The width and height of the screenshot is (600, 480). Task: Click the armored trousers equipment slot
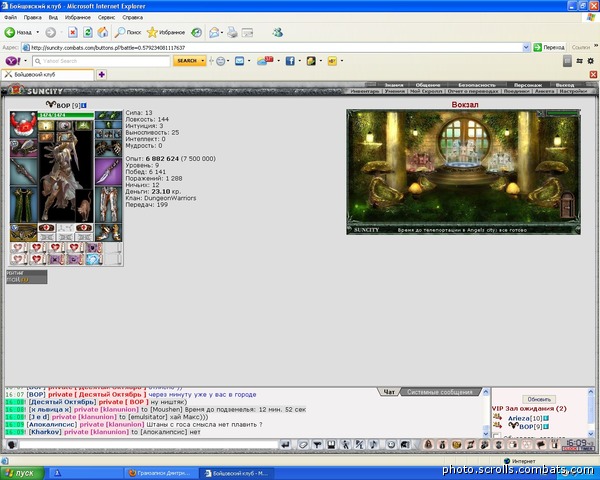coord(108,204)
